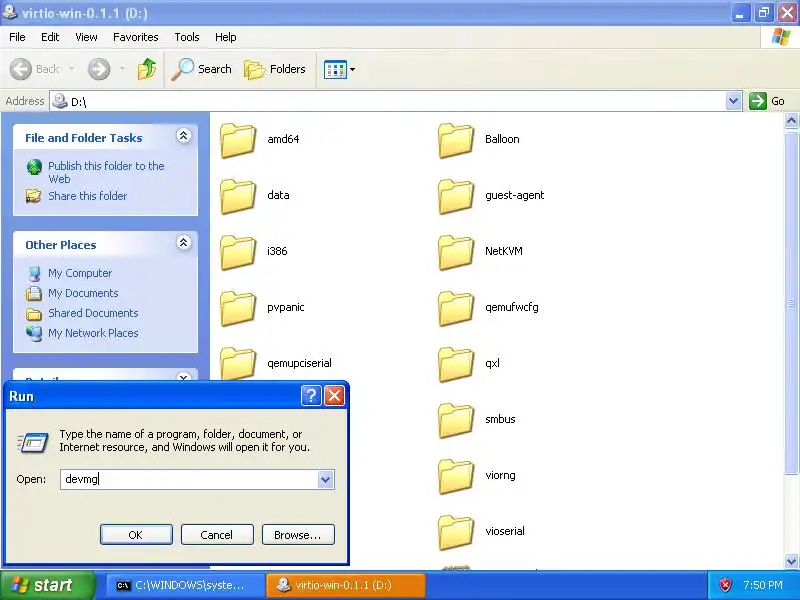Click Publish this folder to the Web
The width and height of the screenshot is (800, 600).
pyautogui.click(x=106, y=172)
